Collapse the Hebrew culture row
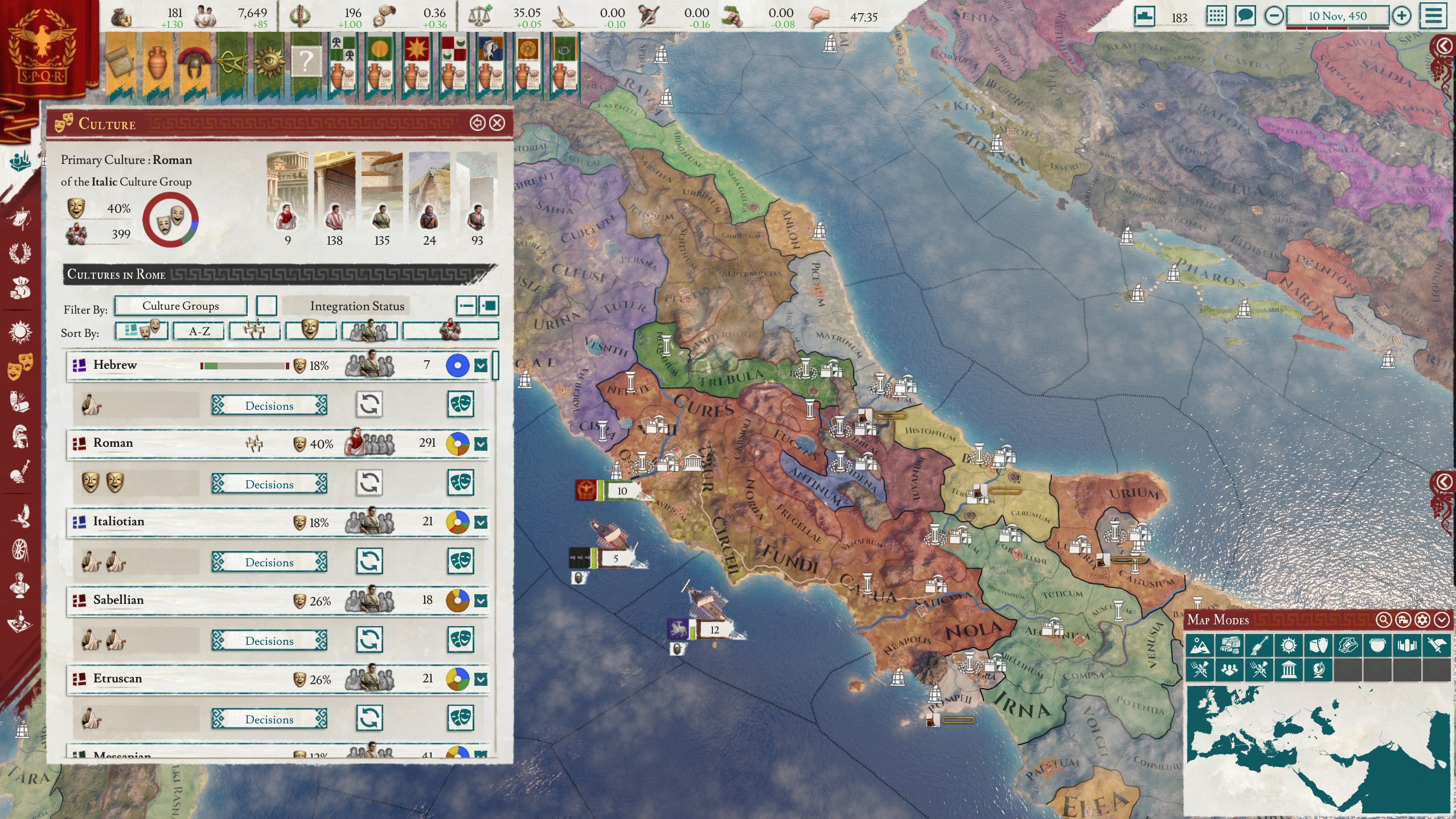 coord(481,365)
